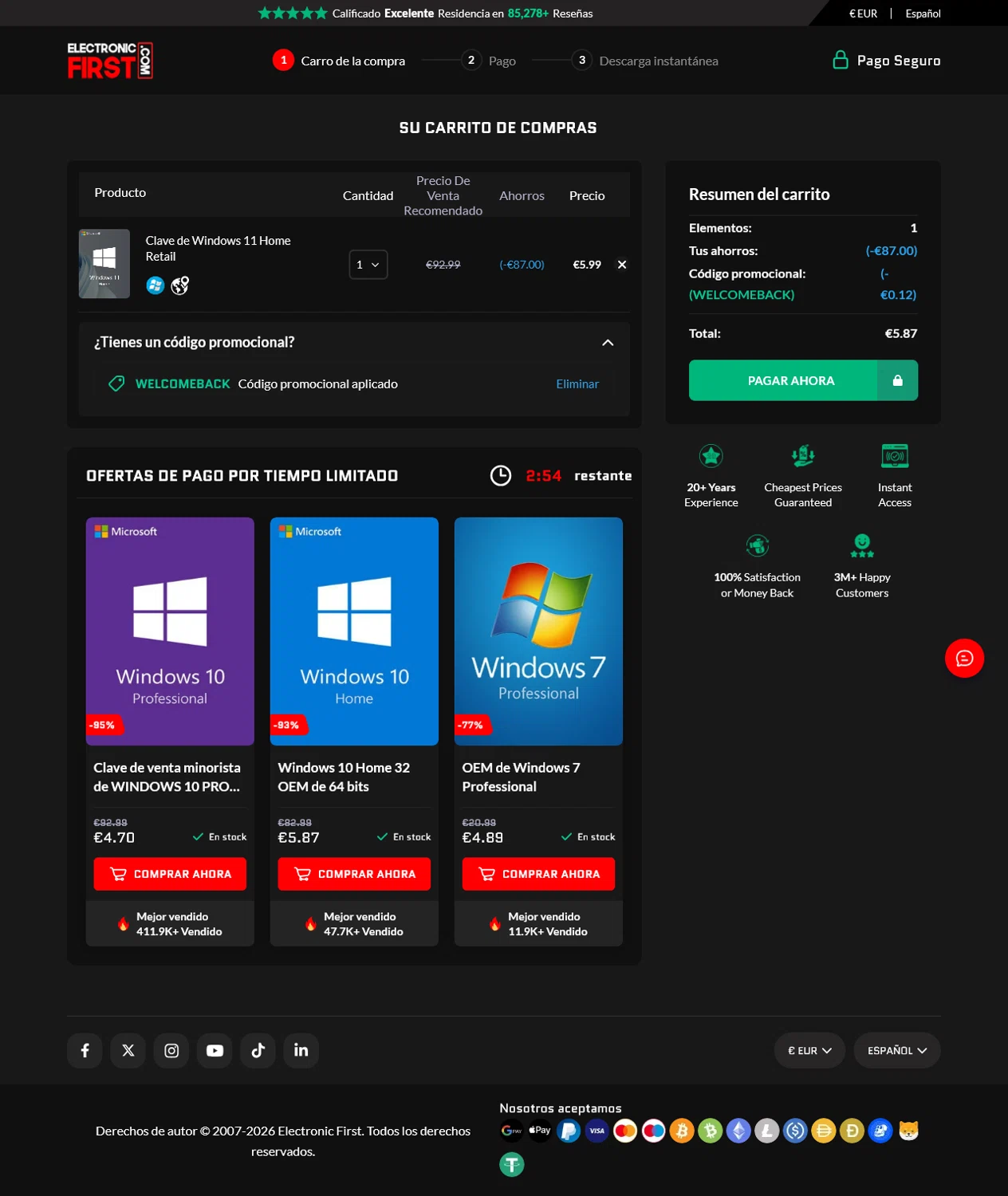Viewport: 1008px width, 1196px height.
Task: Click the Windows 11 Home product thumbnail
Action: point(104,264)
